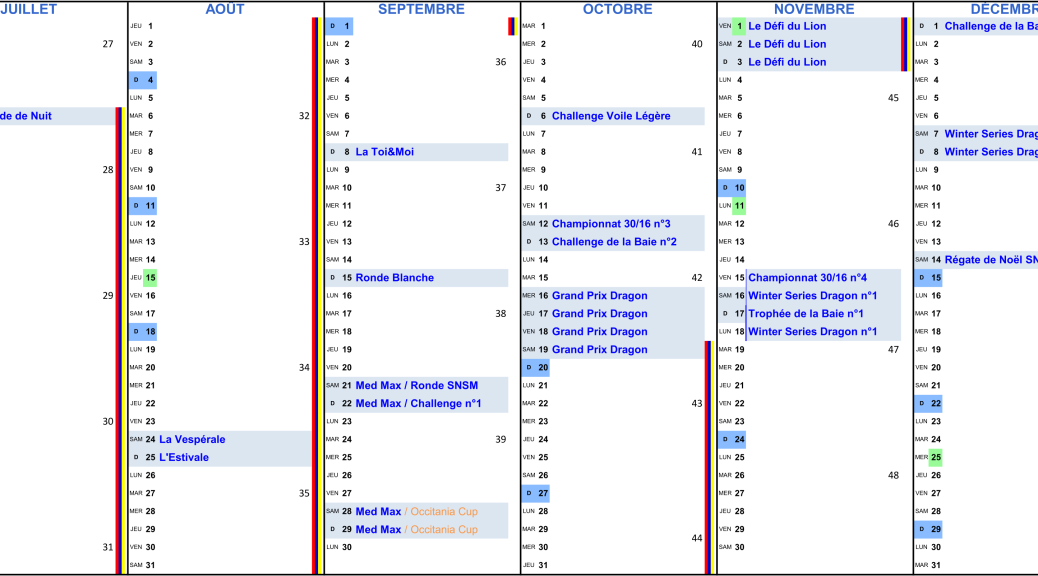Click week number 48 in November
Image resolution: width=1038 pixels, height=576 pixels.
(893, 475)
